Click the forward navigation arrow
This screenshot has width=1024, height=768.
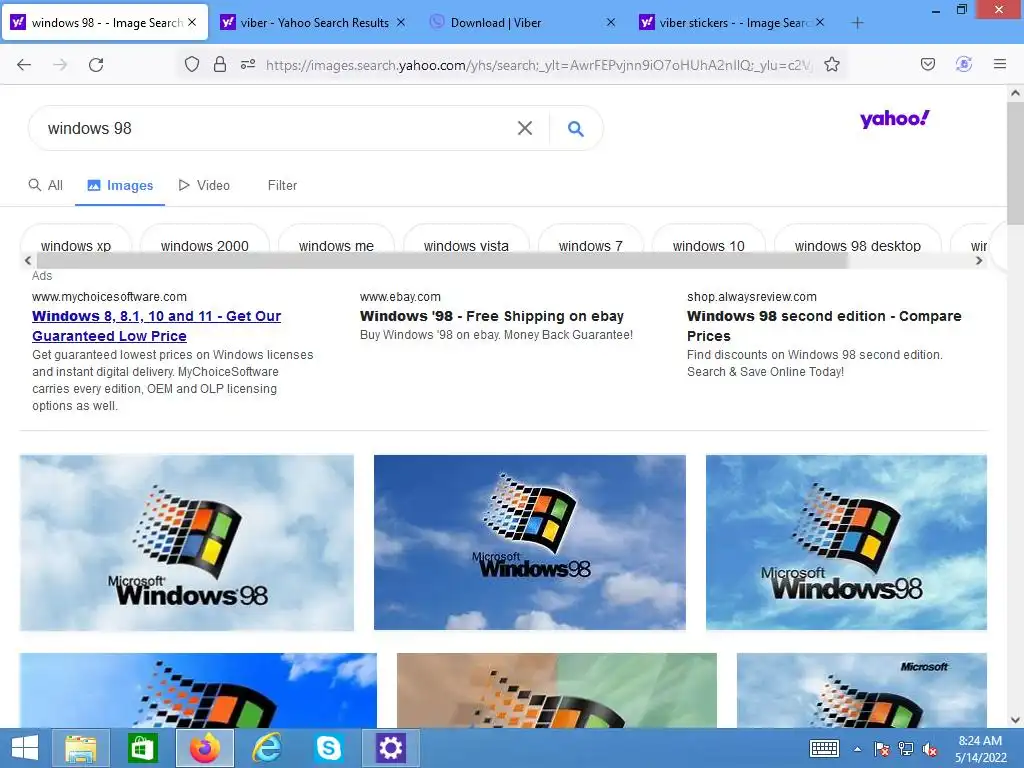point(60,65)
